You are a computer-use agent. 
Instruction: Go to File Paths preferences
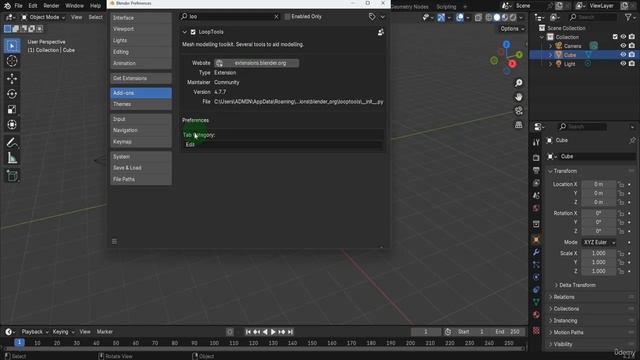click(141, 179)
